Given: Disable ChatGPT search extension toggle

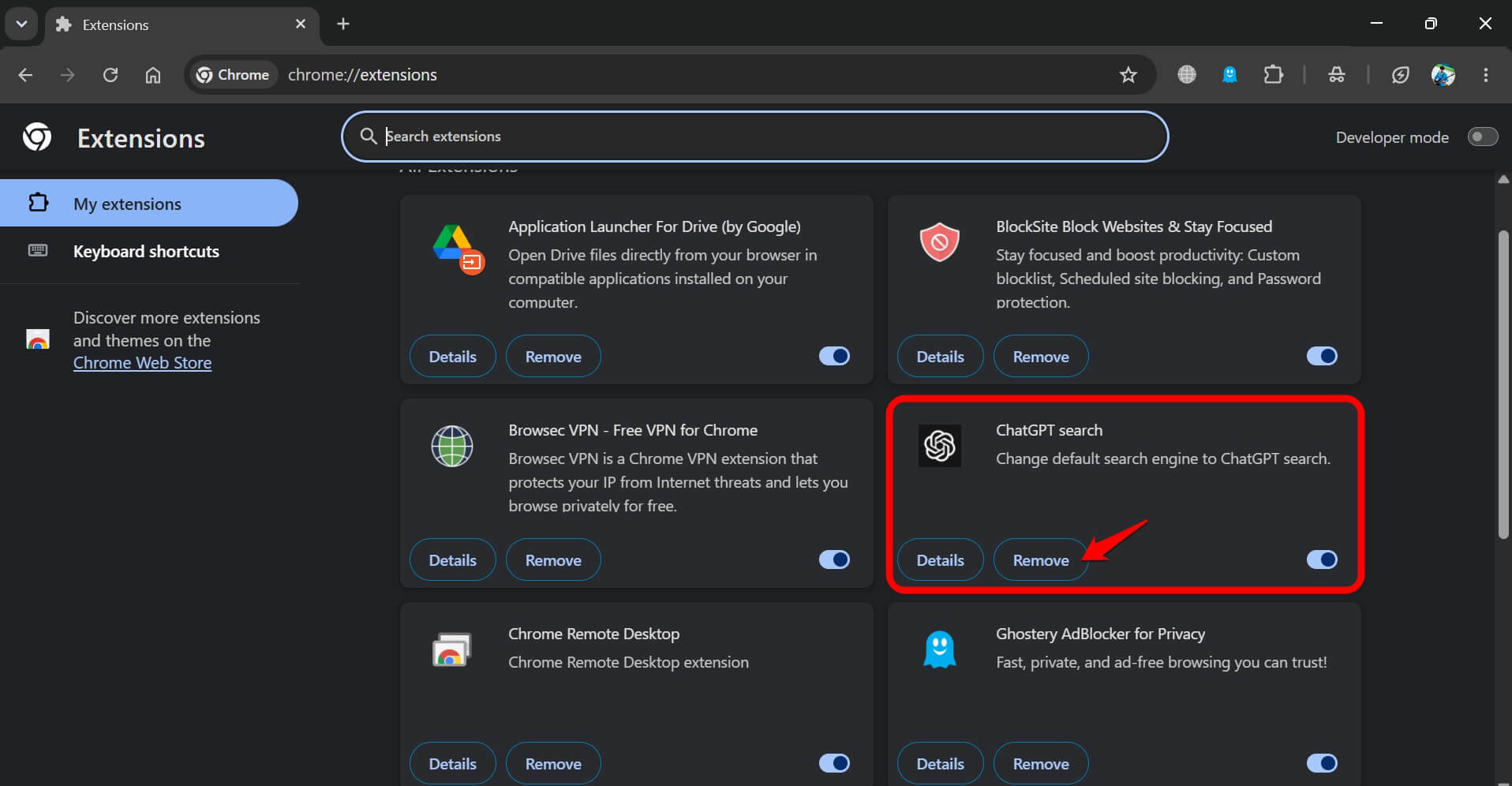Looking at the screenshot, I should pyautogui.click(x=1322, y=560).
